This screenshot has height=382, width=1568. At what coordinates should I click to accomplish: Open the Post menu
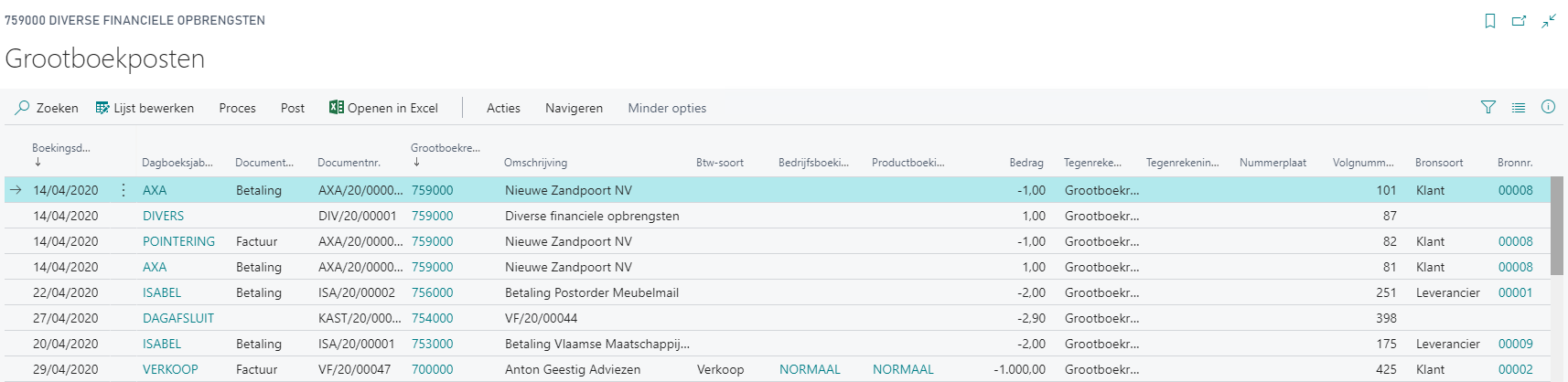[293, 108]
